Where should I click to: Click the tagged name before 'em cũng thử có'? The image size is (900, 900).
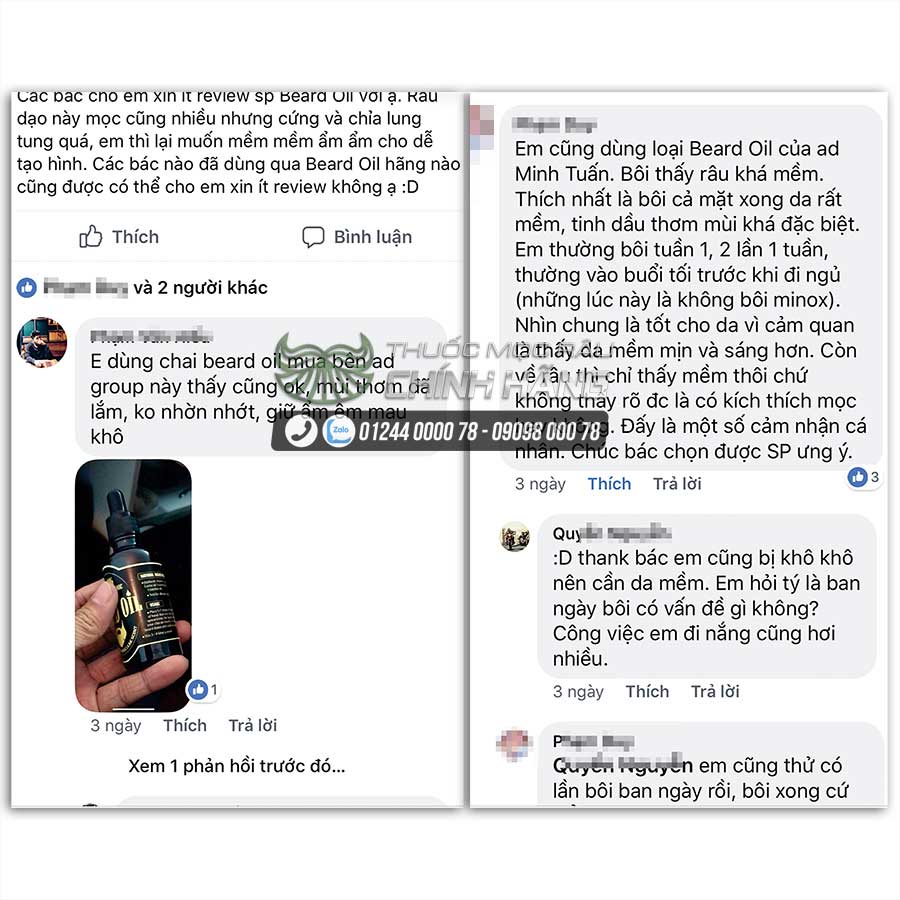(623, 765)
